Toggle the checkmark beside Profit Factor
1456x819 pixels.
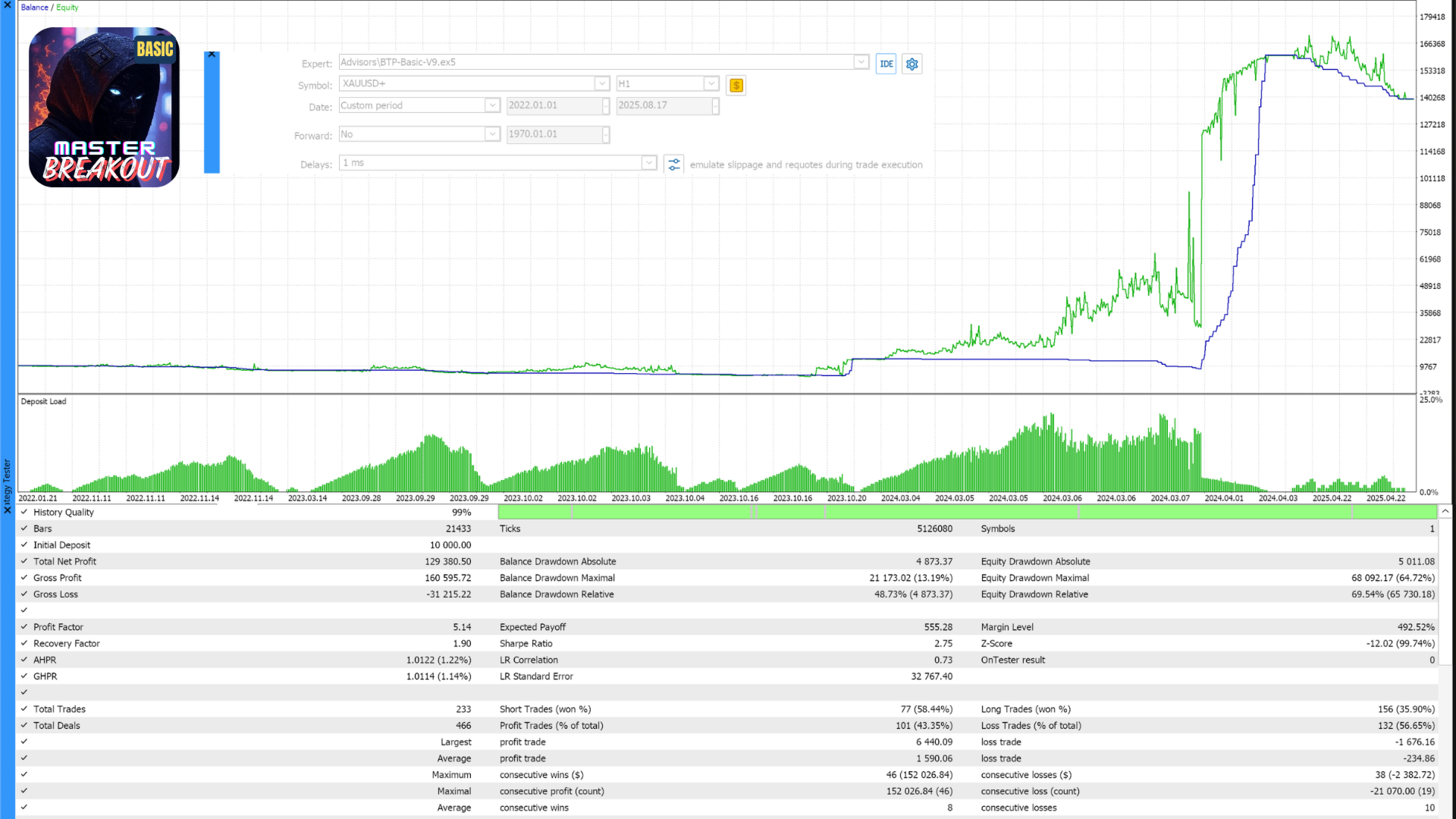pyautogui.click(x=24, y=626)
